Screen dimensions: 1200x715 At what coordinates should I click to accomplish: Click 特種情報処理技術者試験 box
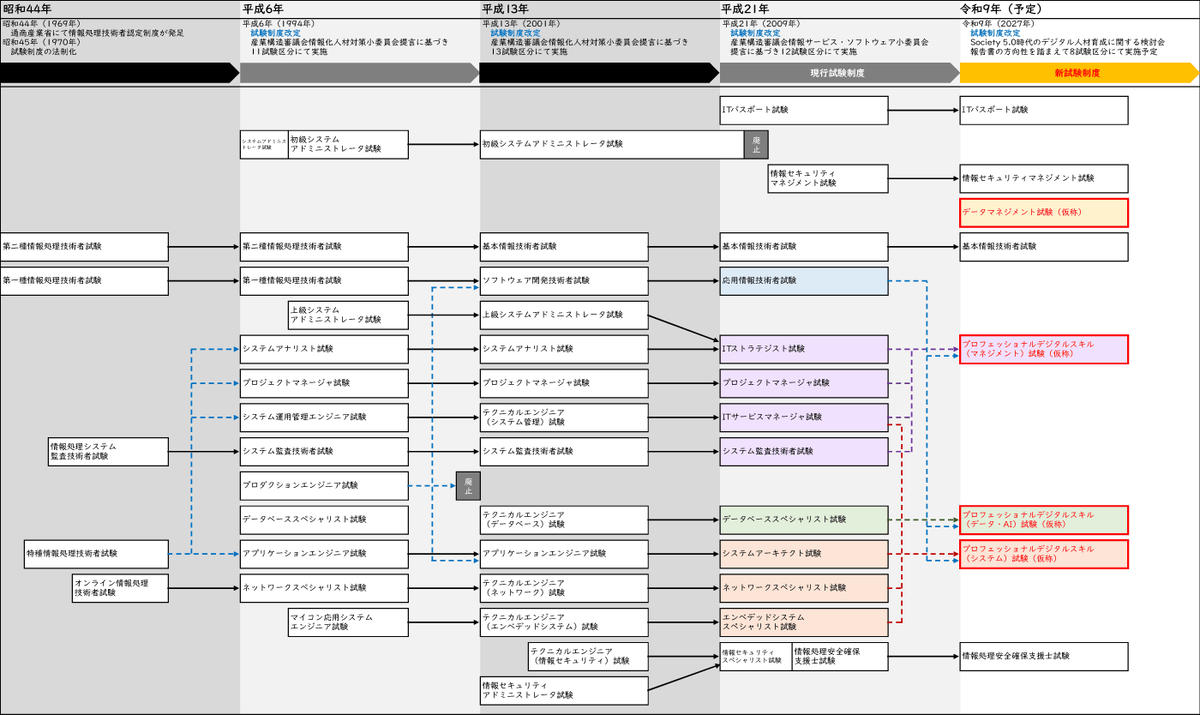click(97, 553)
